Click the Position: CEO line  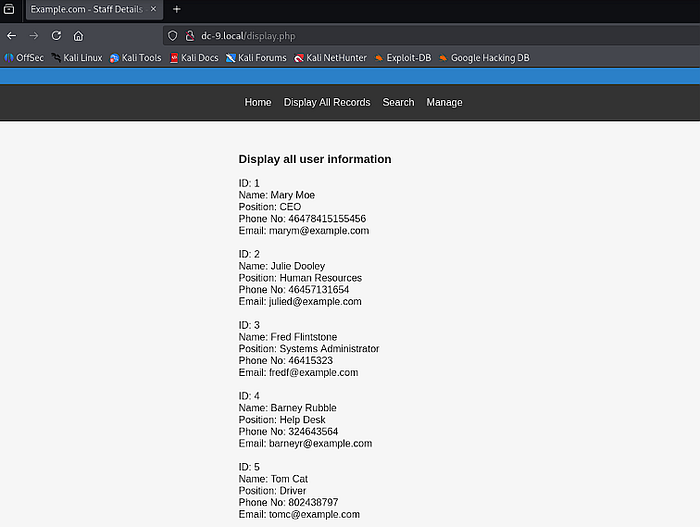pos(270,207)
